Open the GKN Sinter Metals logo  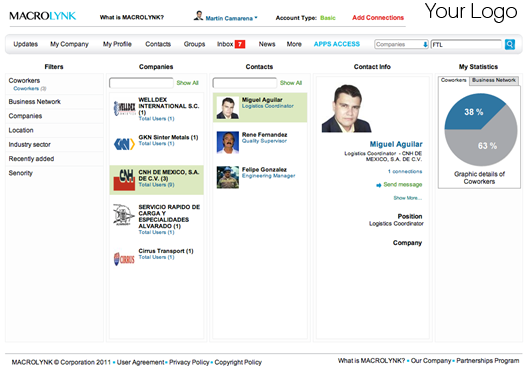(124, 144)
